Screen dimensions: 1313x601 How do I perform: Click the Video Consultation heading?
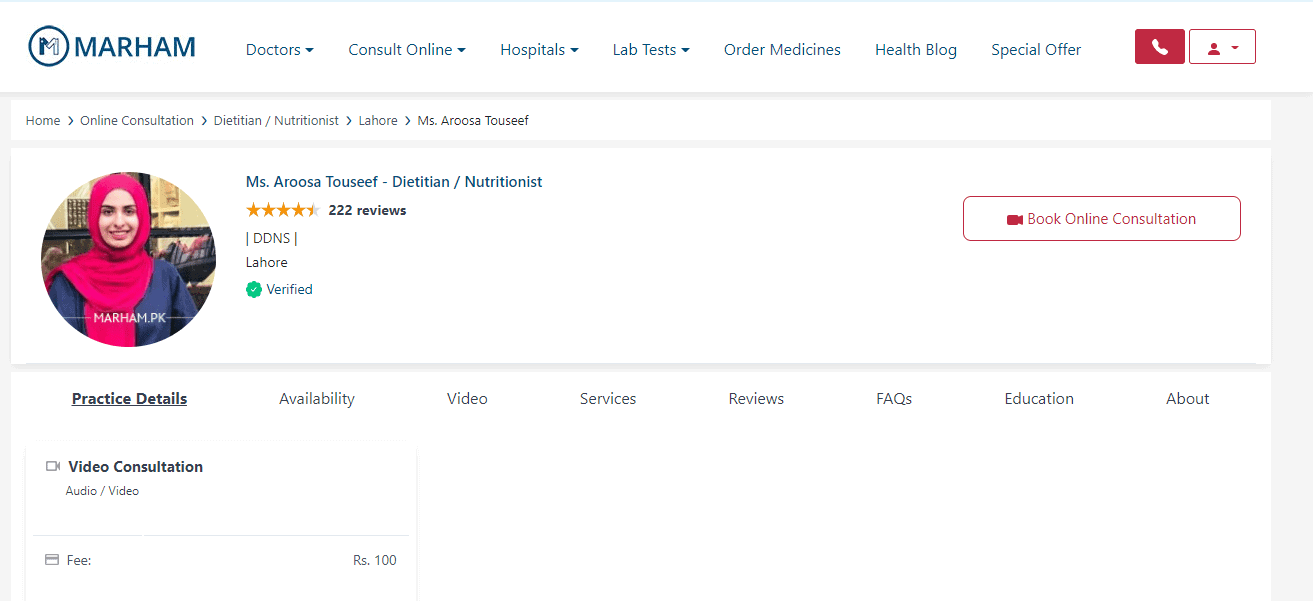pos(136,467)
